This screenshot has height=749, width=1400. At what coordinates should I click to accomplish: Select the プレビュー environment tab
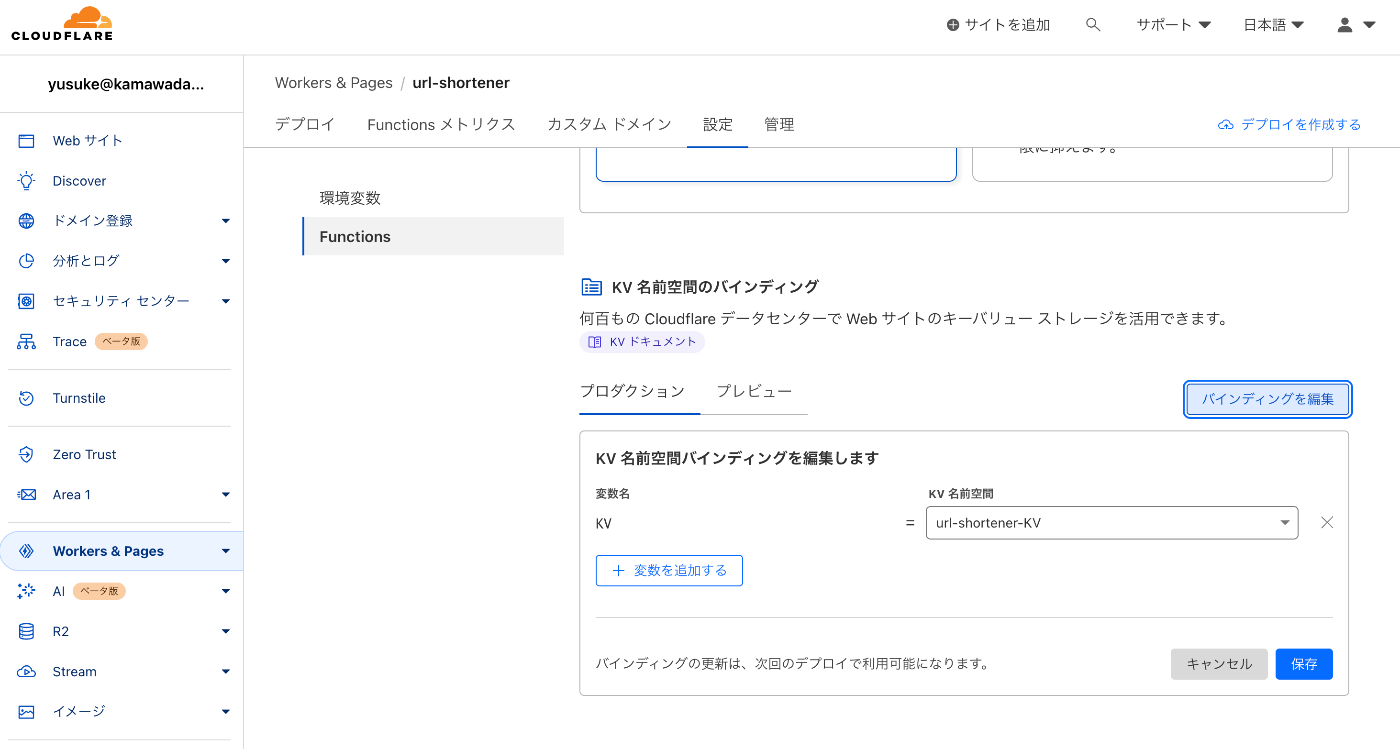click(754, 391)
